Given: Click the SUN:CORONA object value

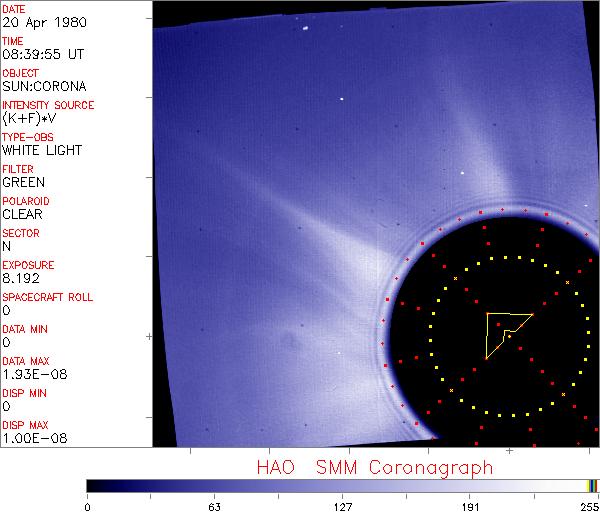Looking at the screenshot, I should [43, 87].
